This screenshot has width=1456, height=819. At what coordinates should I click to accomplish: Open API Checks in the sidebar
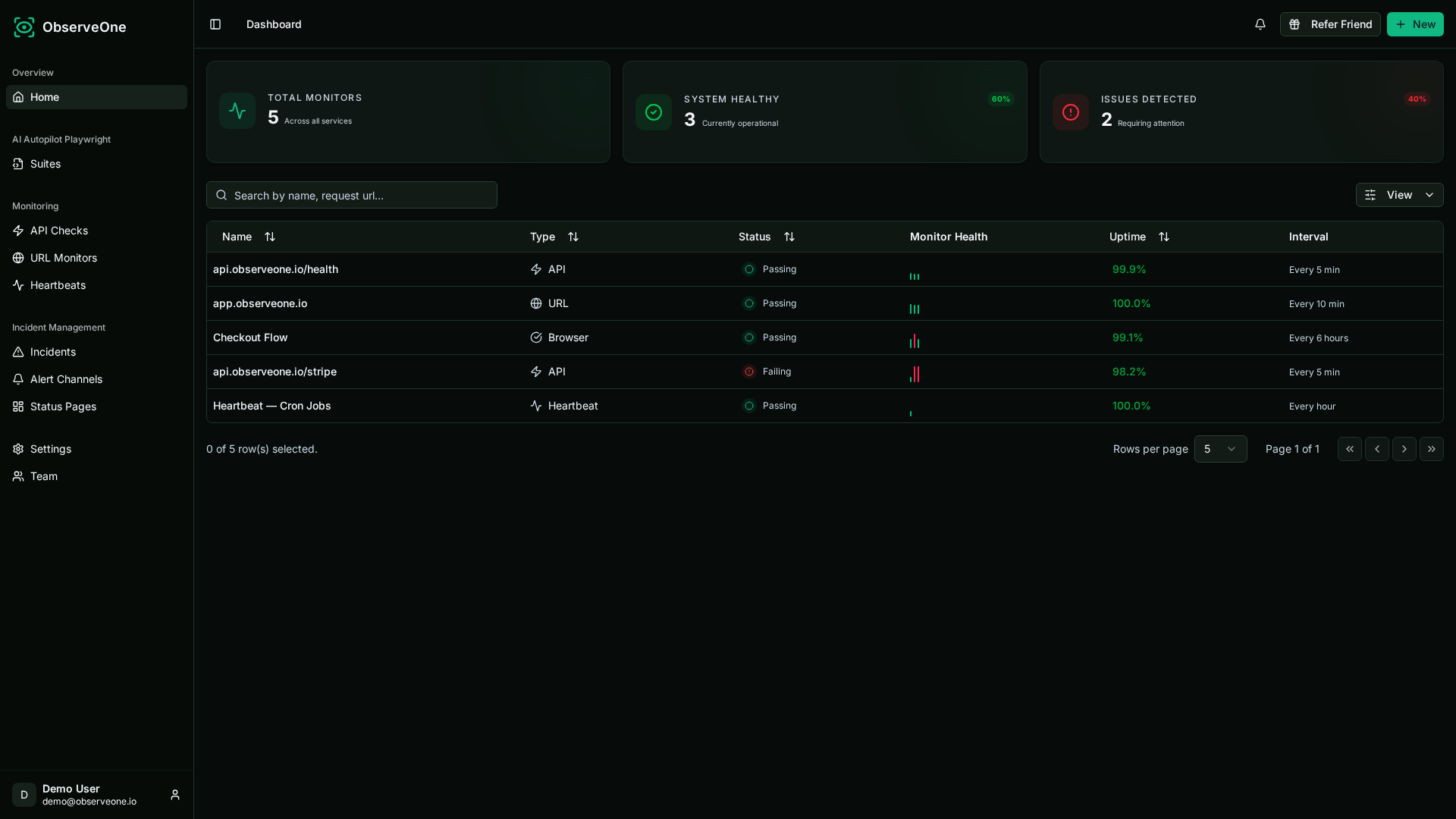96,231
